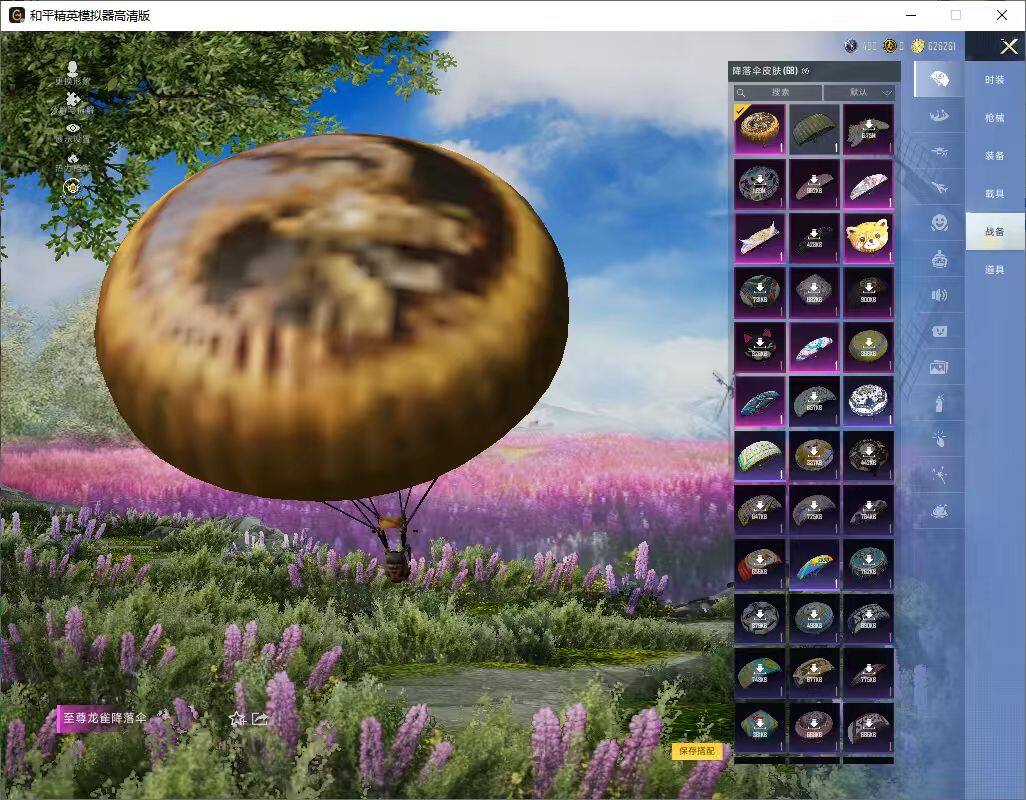The width and height of the screenshot is (1026, 800).
Task: Favorite the parachute with the star icon
Action: (x=237, y=719)
